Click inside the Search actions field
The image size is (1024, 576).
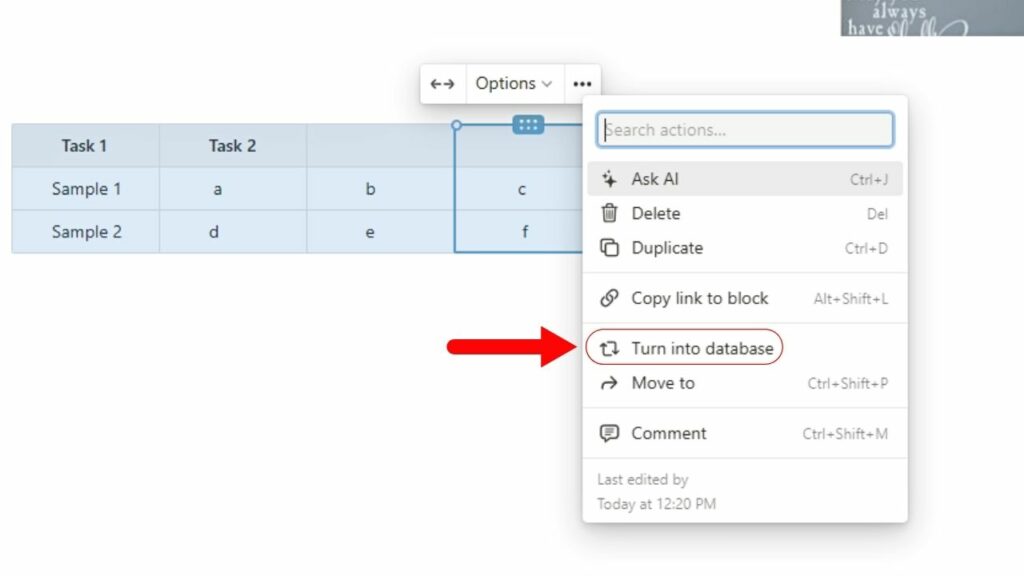[x=744, y=129]
